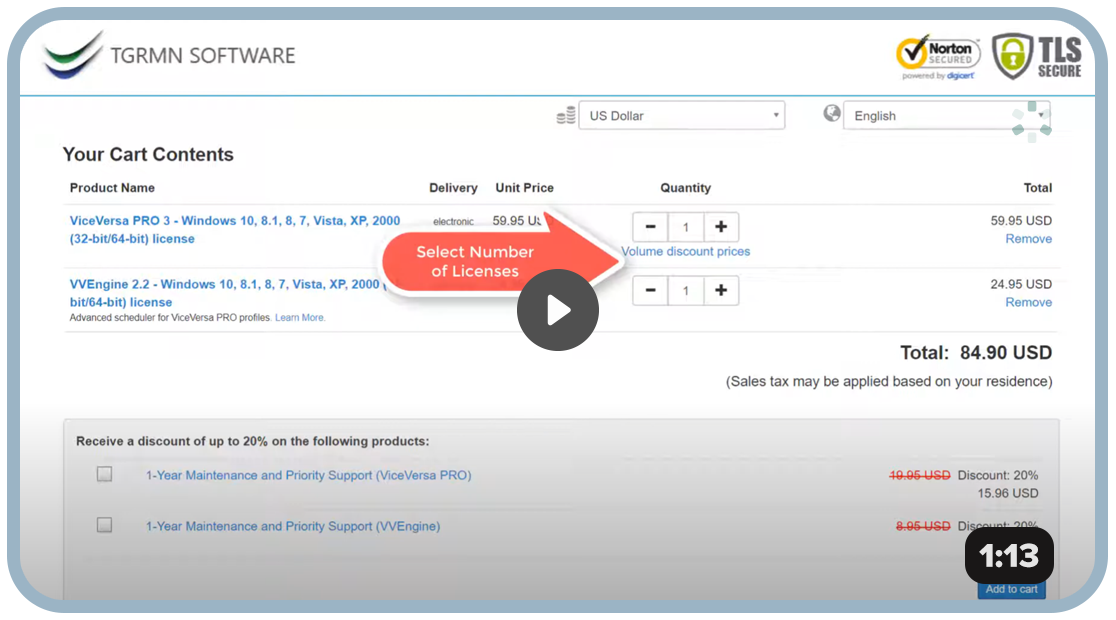
Task: Click the TLS Secure badge
Action: (x=1037, y=56)
